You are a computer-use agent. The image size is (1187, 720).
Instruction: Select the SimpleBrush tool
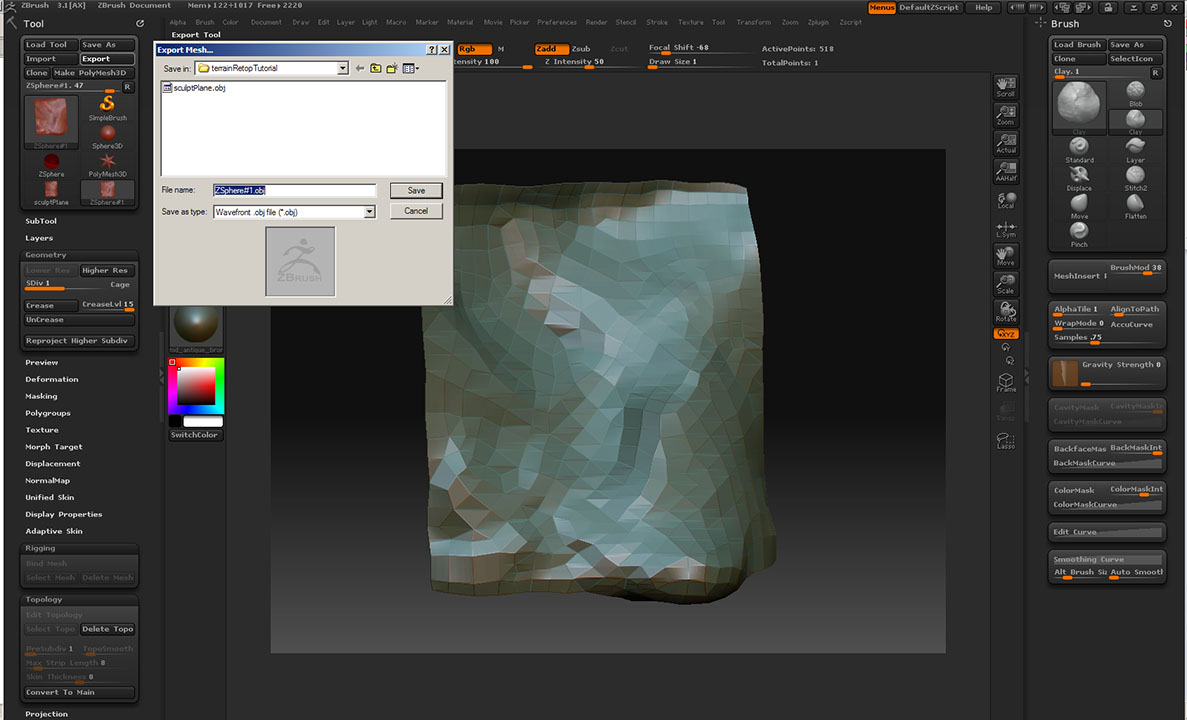(107, 106)
